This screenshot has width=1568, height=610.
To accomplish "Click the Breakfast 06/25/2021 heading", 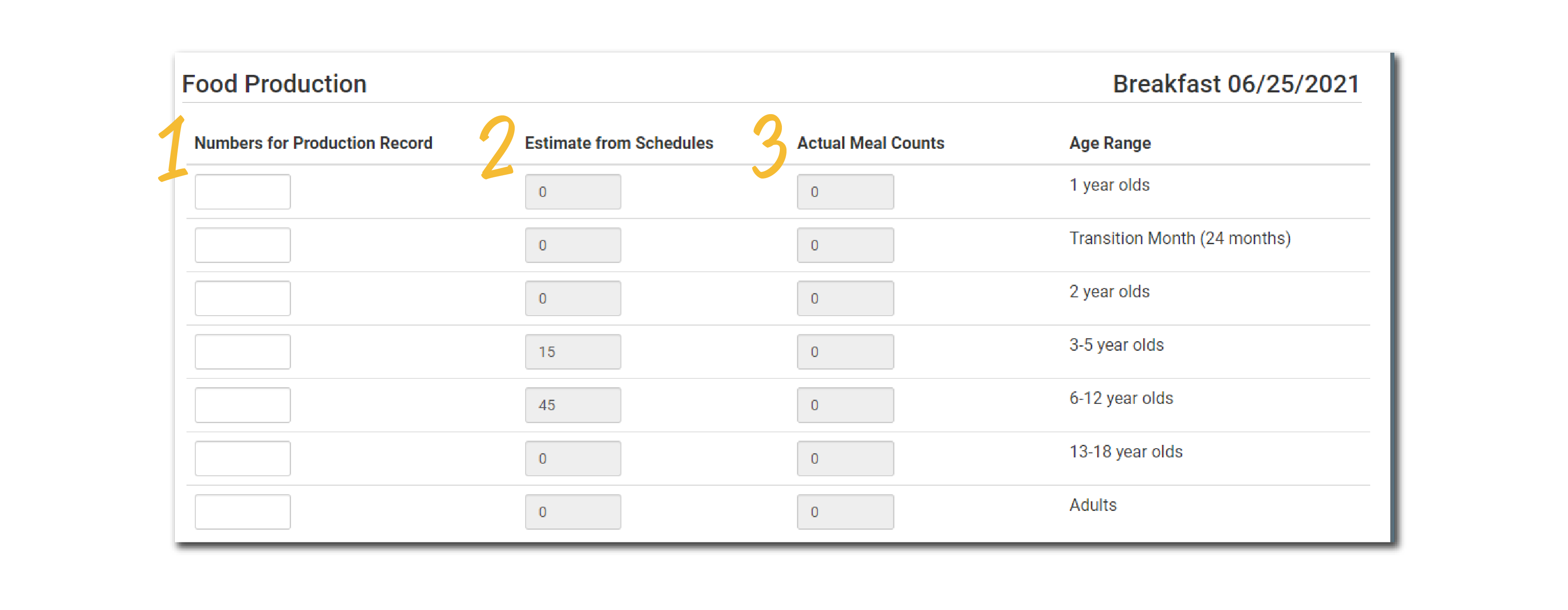I will [x=1236, y=84].
